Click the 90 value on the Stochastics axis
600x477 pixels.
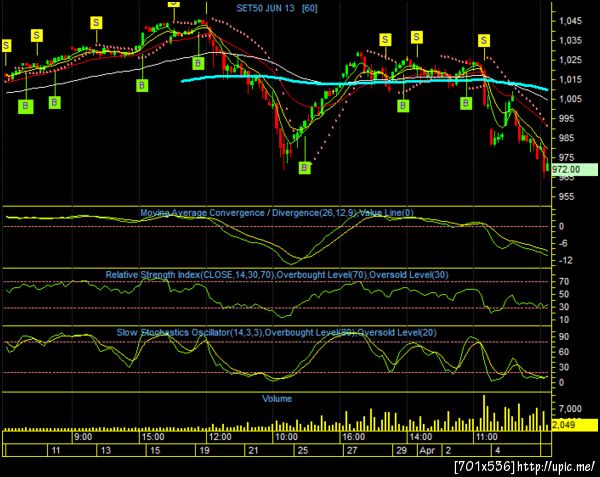click(x=564, y=337)
